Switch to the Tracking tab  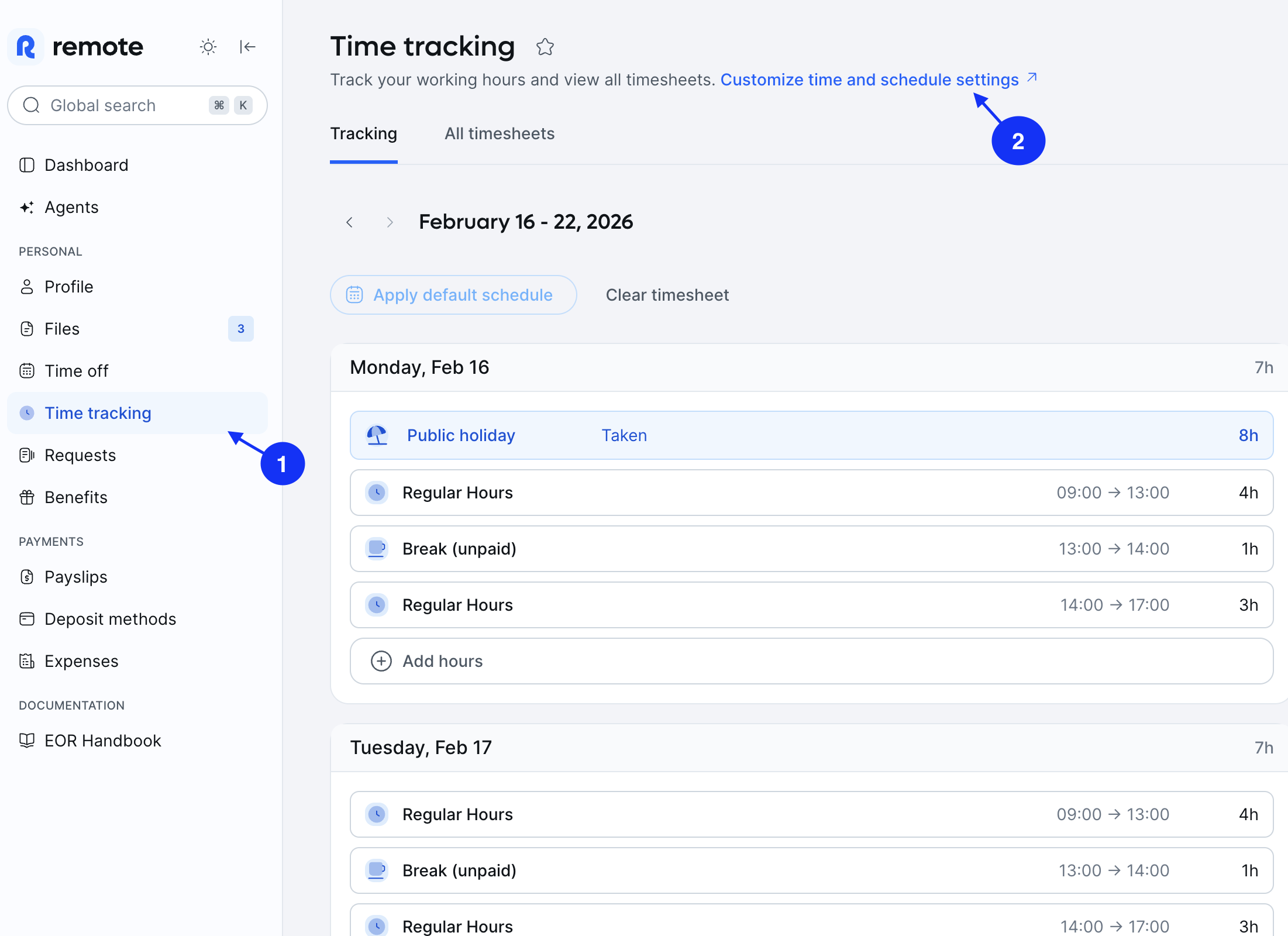pos(364,134)
